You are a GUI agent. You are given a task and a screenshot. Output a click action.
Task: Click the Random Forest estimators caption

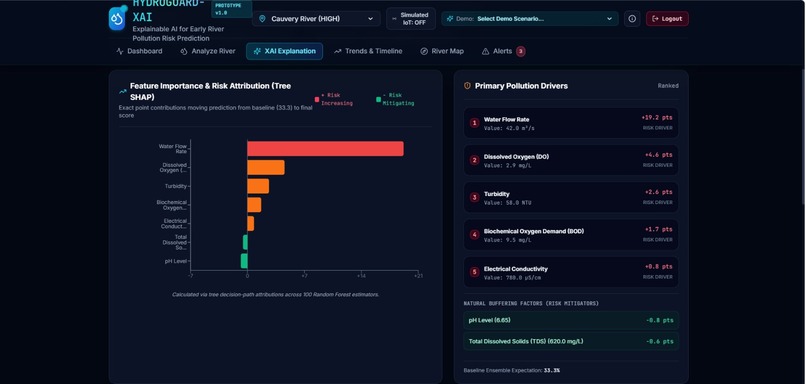pyautogui.click(x=276, y=295)
